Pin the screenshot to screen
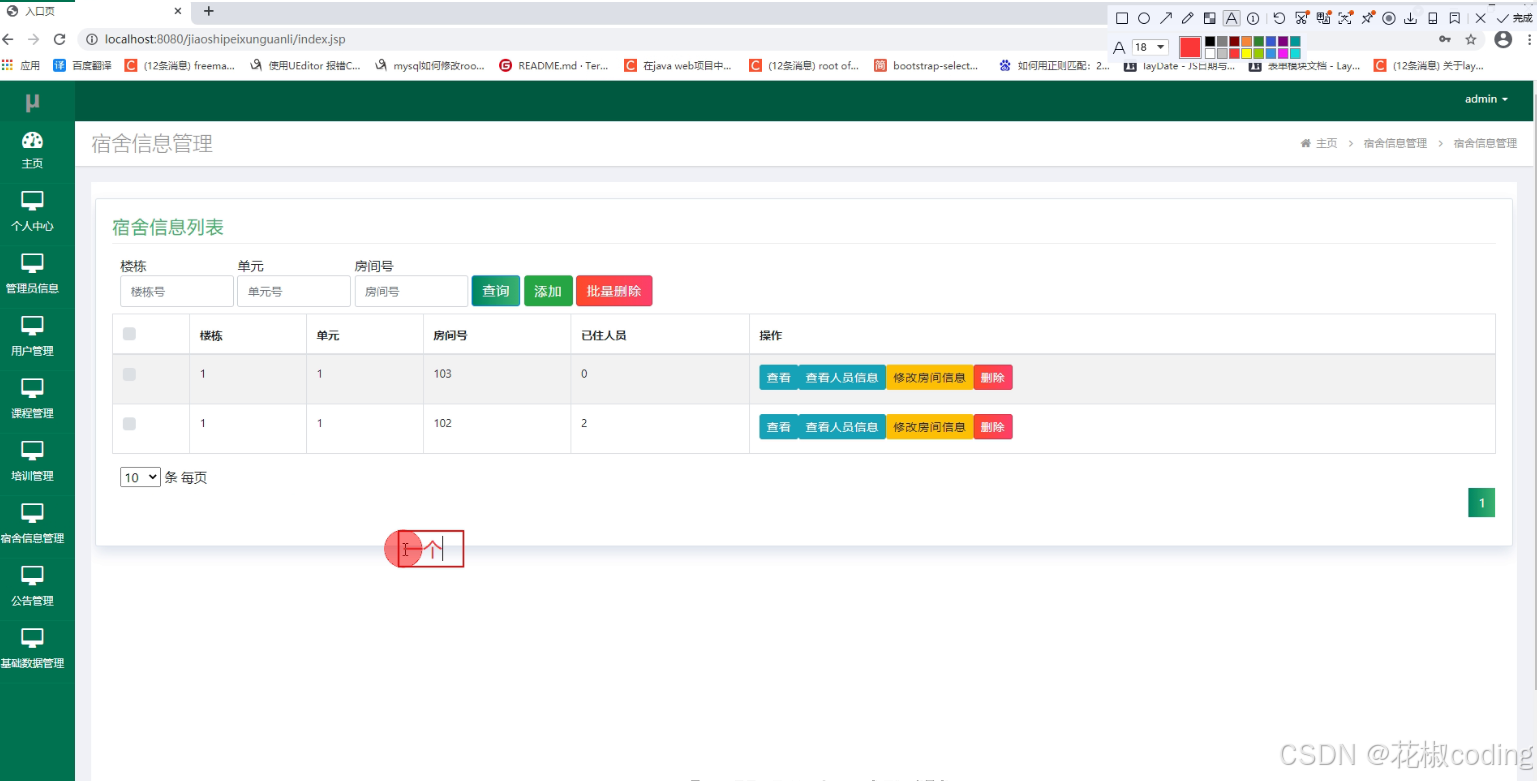 point(1368,18)
